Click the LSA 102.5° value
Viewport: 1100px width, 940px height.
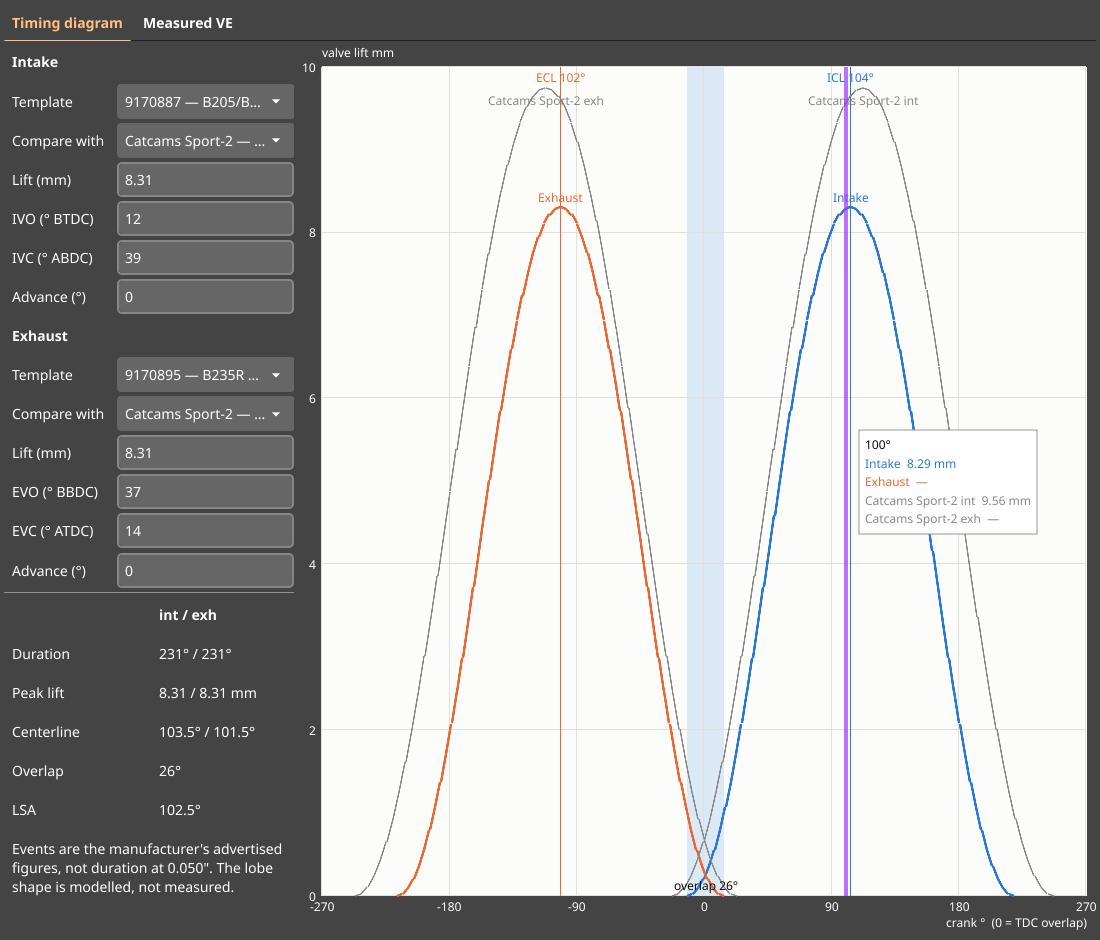(x=180, y=810)
